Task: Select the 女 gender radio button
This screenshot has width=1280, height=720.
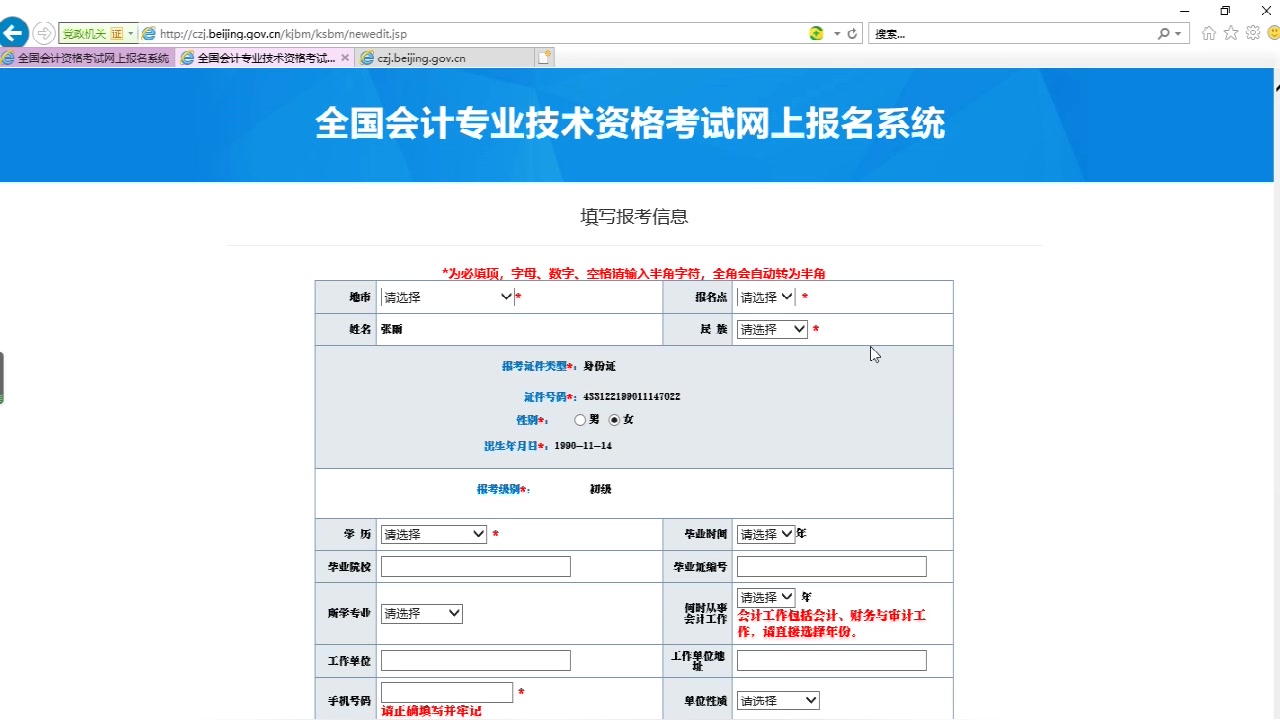Action: click(x=614, y=420)
